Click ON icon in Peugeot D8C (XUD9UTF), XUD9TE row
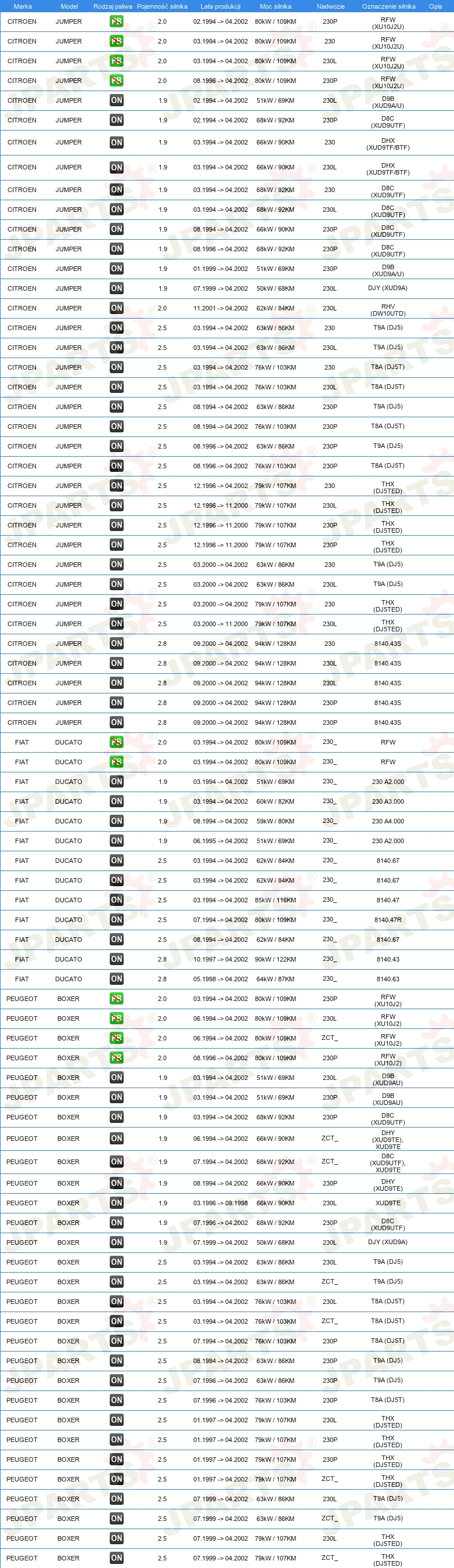This screenshot has width=454, height=1568. pyautogui.click(x=116, y=1162)
